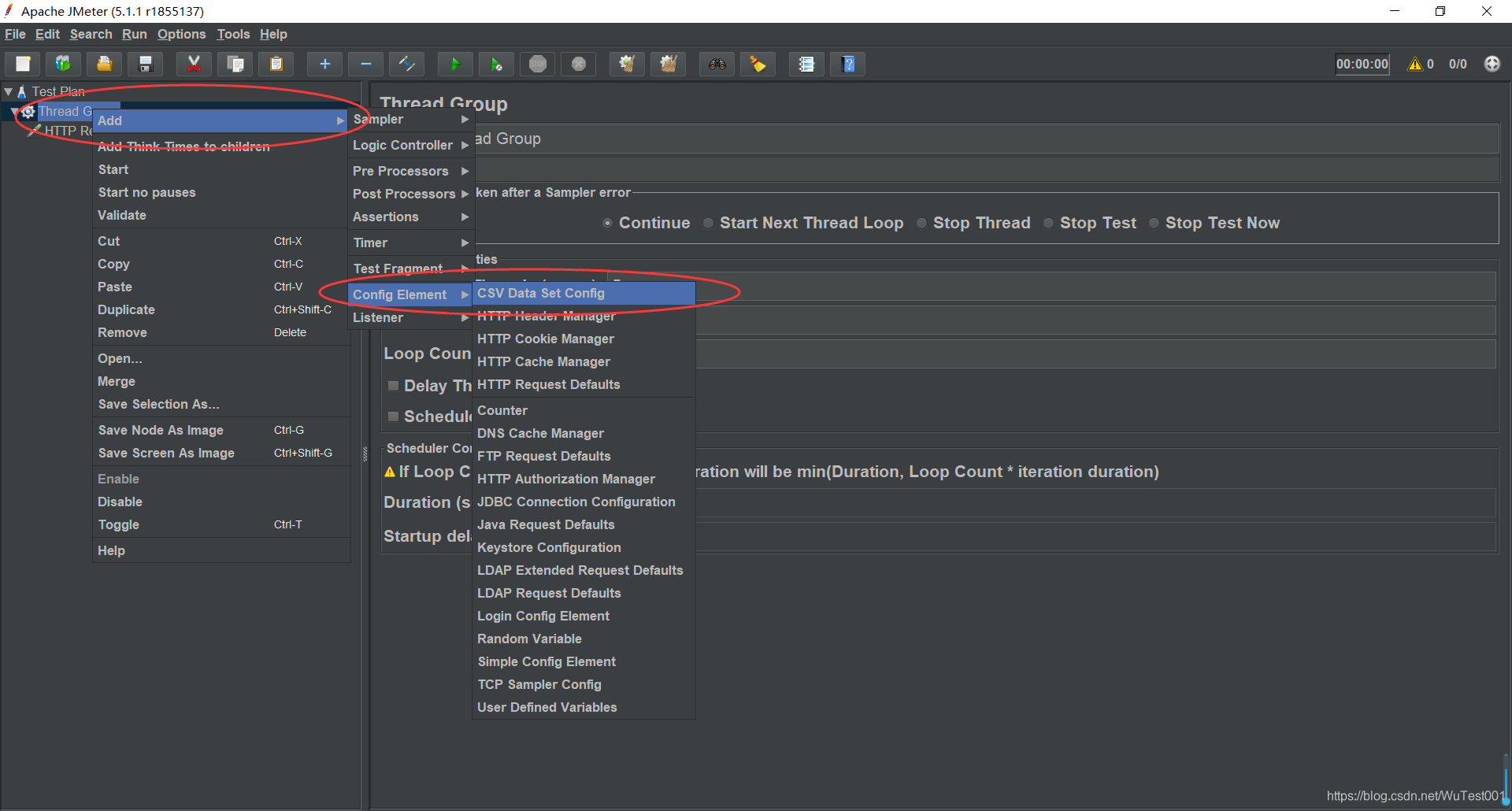This screenshot has height=811, width=1512.
Task: Click the Open file toolbar icon
Action: click(x=104, y=64)
